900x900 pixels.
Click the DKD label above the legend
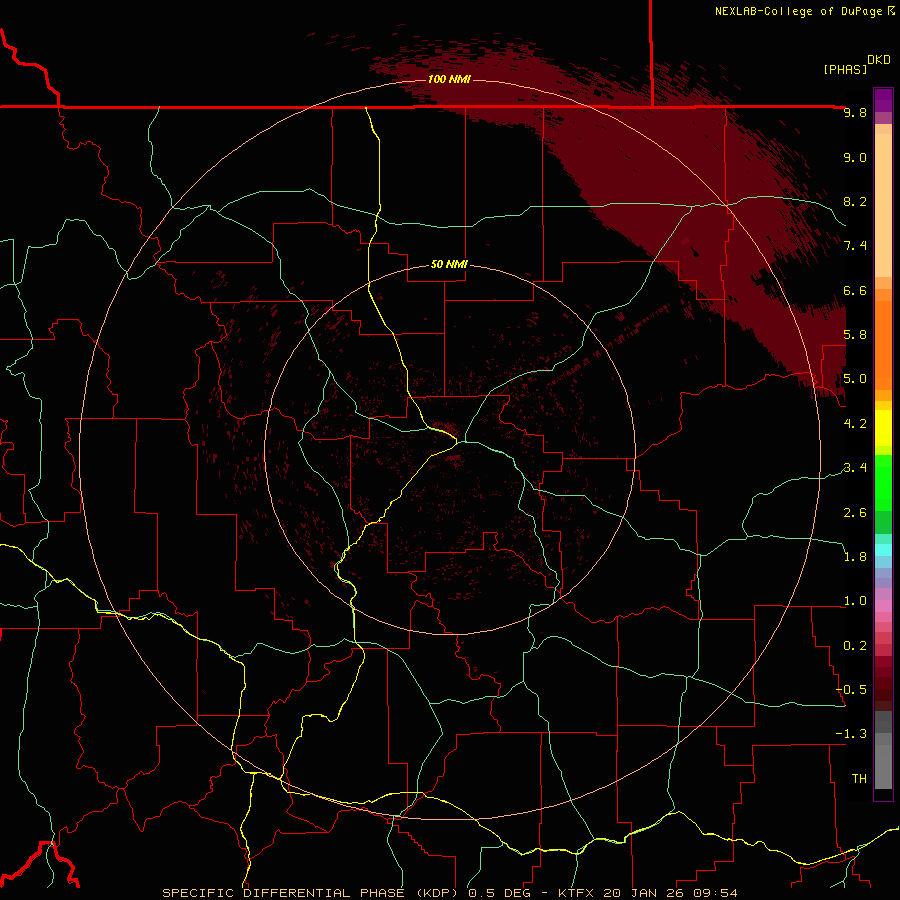(x=878, y=60)
